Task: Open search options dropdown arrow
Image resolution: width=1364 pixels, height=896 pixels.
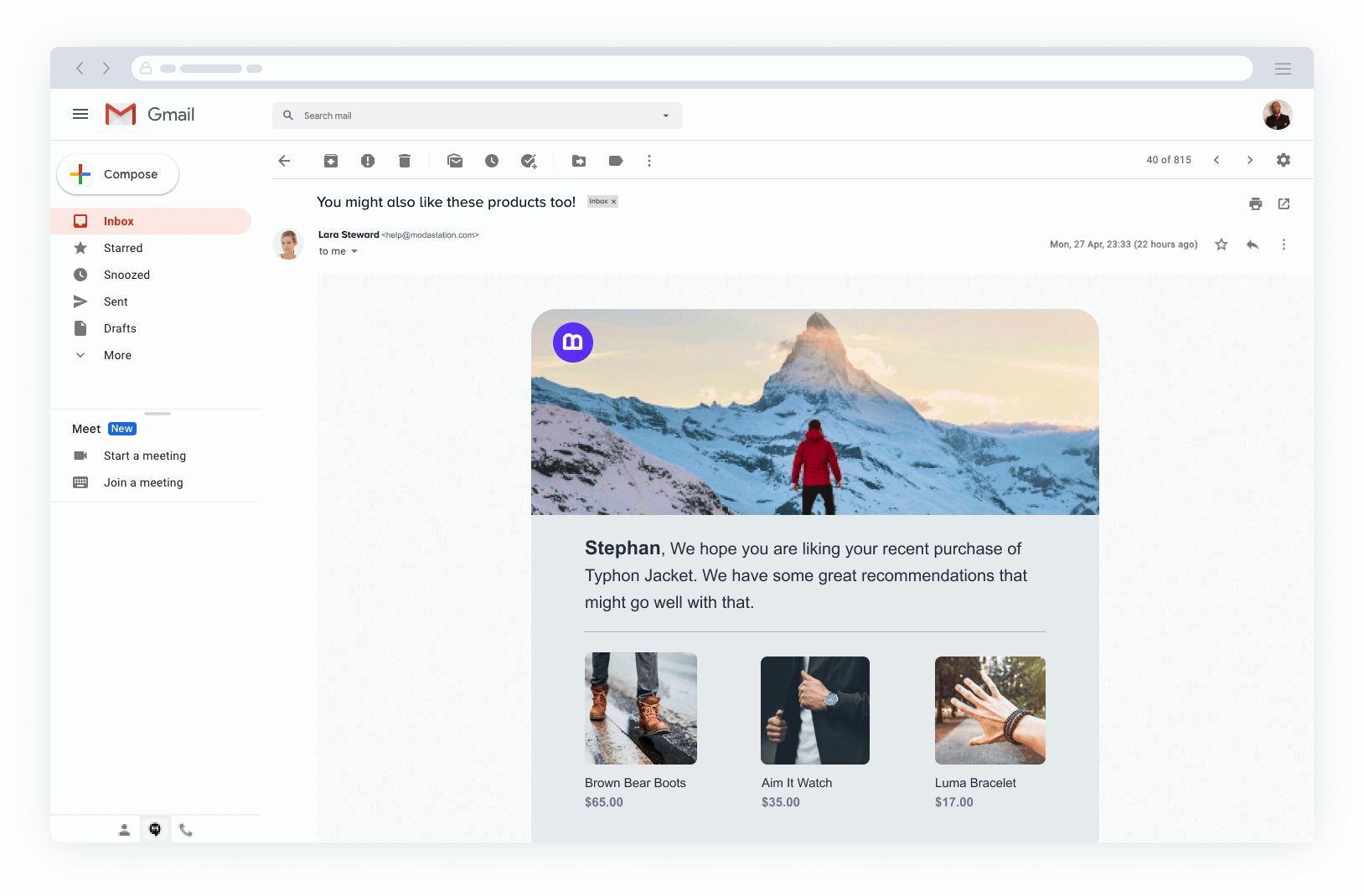Action: click(x=666, y=116)
